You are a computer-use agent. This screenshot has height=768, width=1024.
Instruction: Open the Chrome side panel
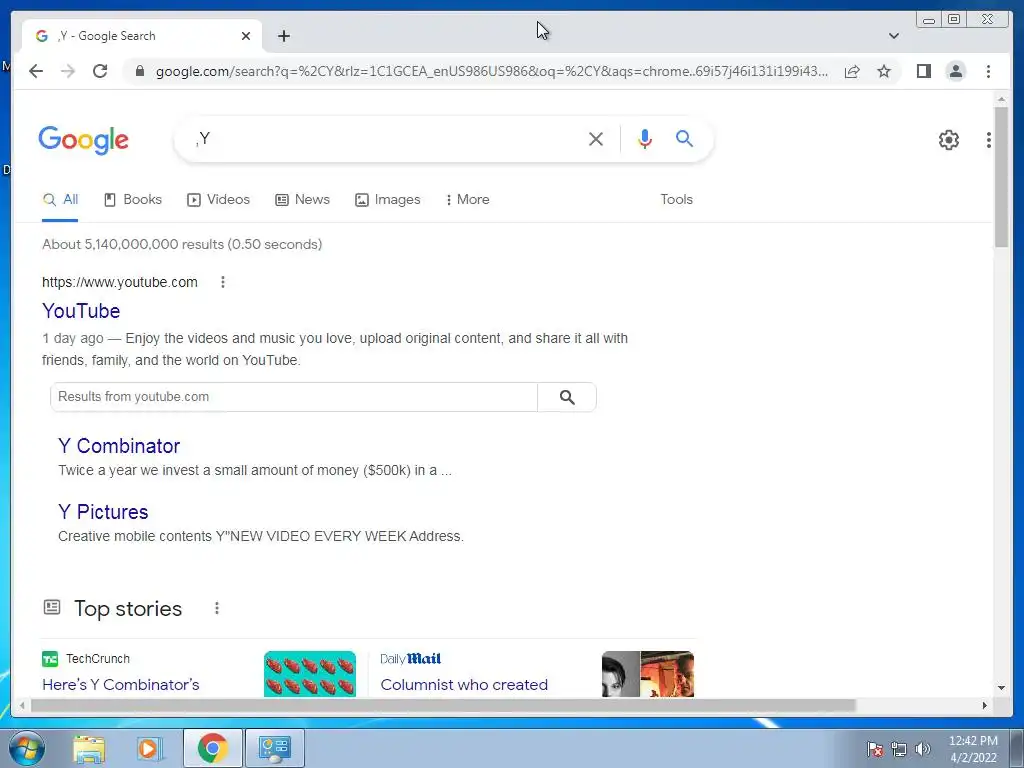(x=923, y=71)
